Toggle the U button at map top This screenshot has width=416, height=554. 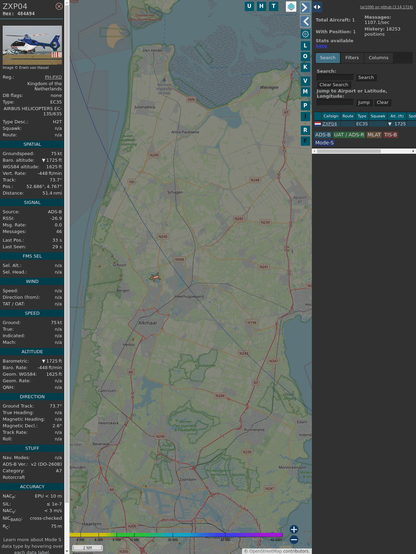(249, 6)
